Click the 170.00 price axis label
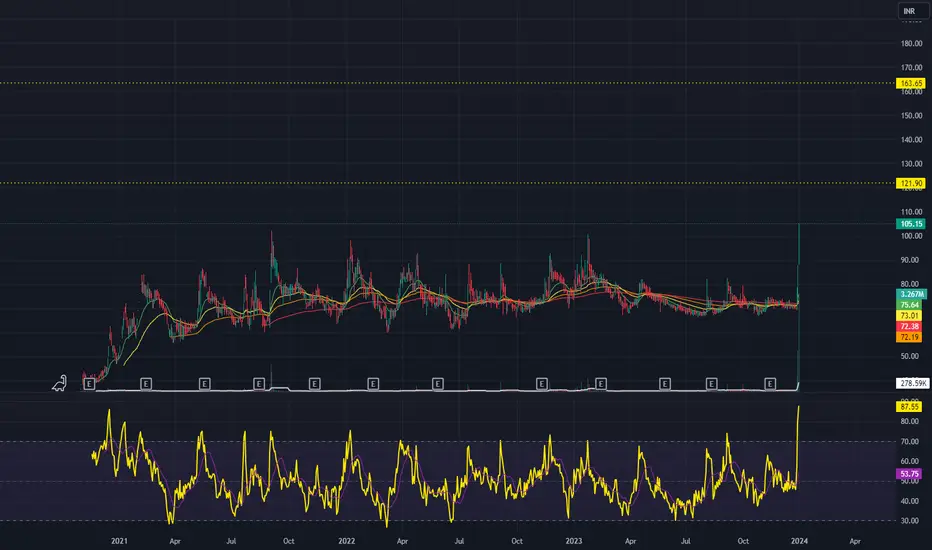932x550 pixels. pos(911,68)
